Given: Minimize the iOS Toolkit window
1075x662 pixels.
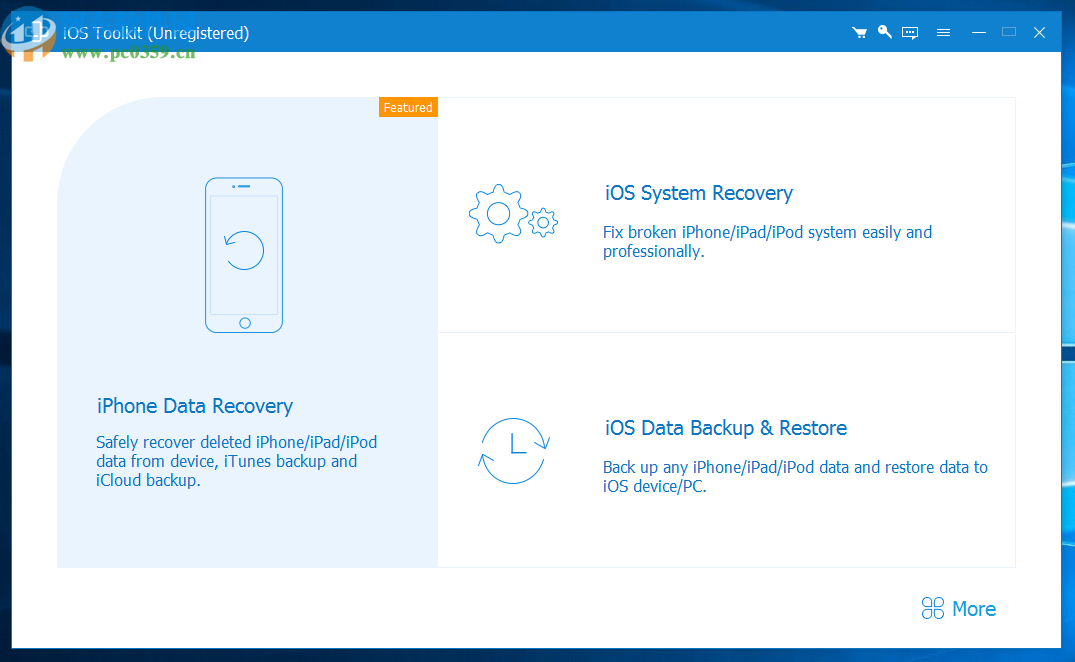Looking at the screenshot, I should click(978, 31).
